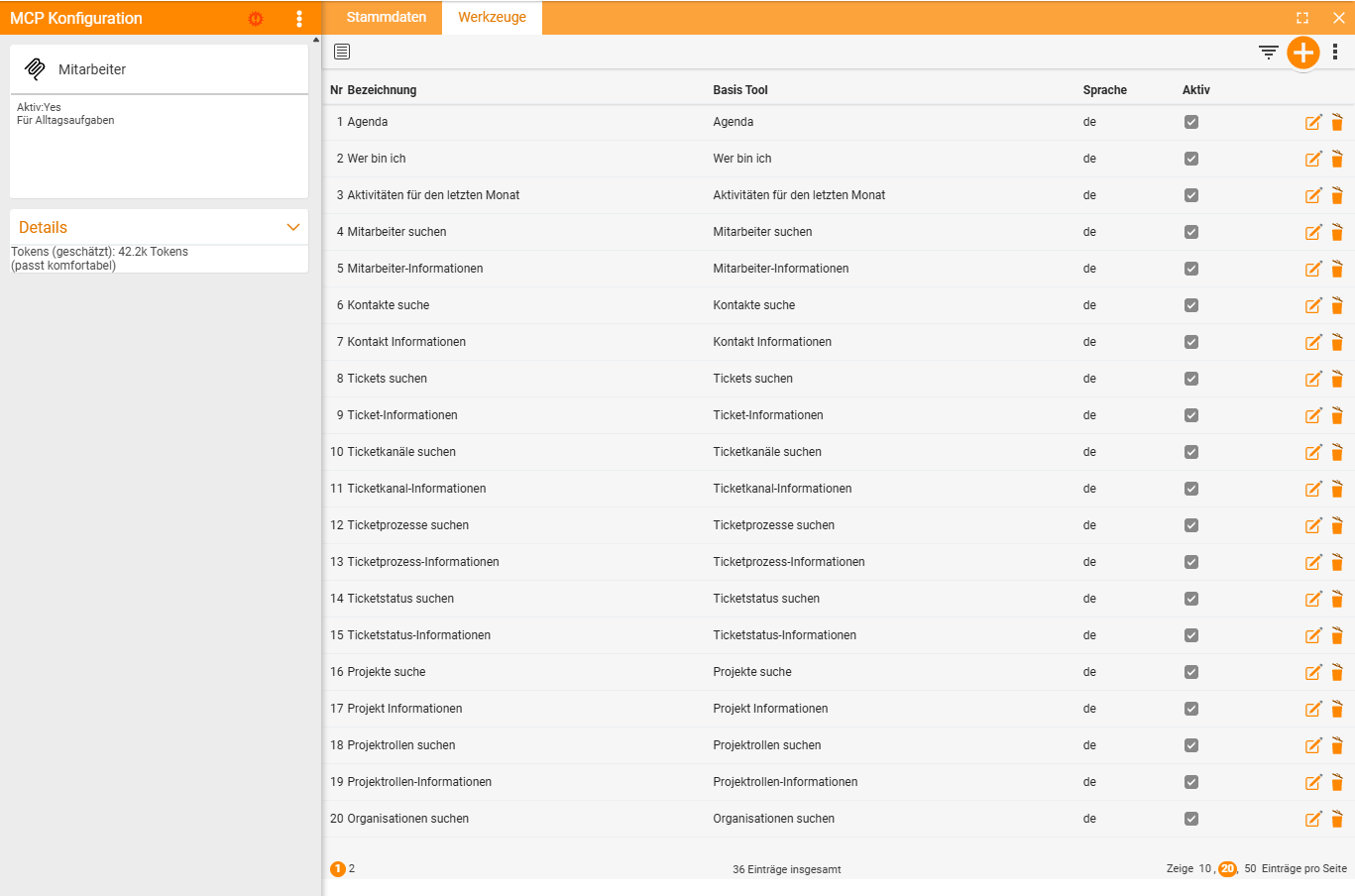Show 10 entries per page
The width and height of the screenshot is (1355, 896).
[1205, 868]
